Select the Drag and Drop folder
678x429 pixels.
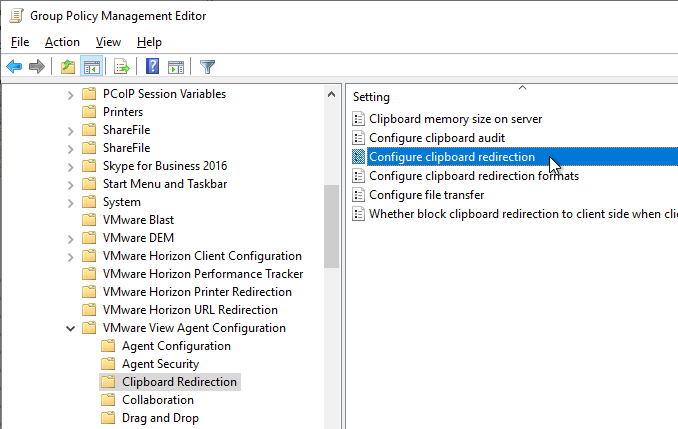(160, 418)
